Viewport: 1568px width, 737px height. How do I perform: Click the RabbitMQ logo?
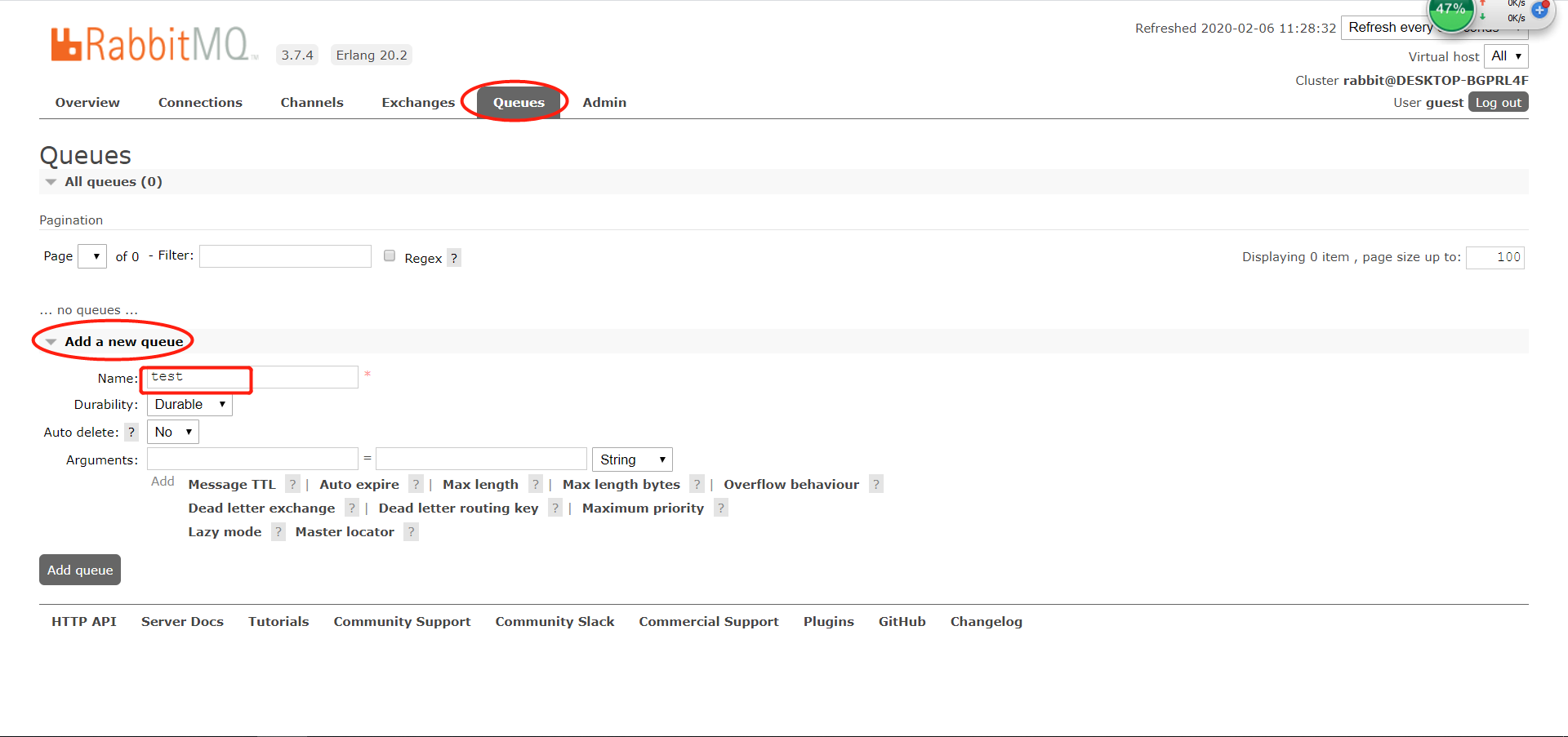[x=154, y=45]
